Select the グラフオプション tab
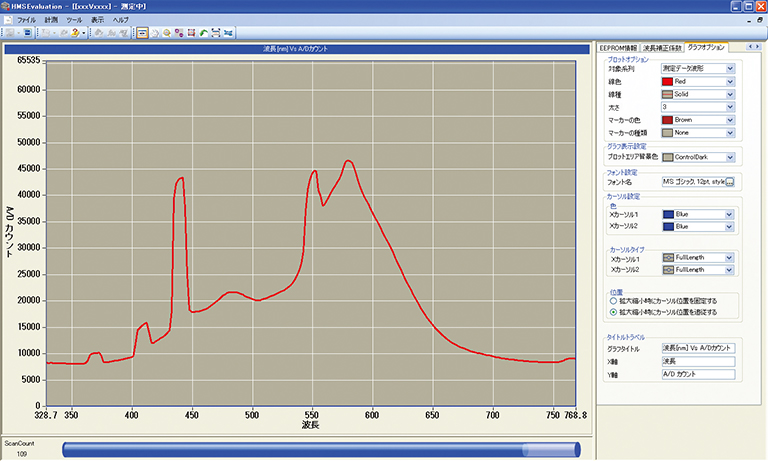The image size is (768, 461). [x=706, y=47]
